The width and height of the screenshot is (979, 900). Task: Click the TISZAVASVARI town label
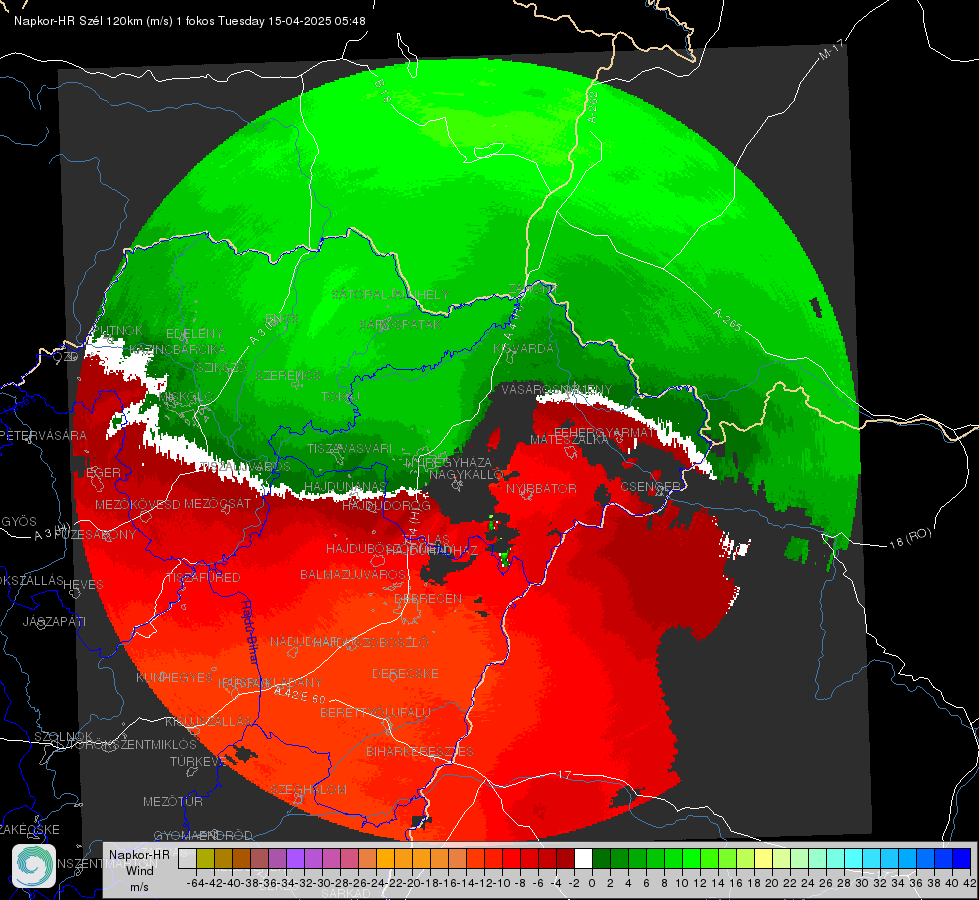coord(350,448)
